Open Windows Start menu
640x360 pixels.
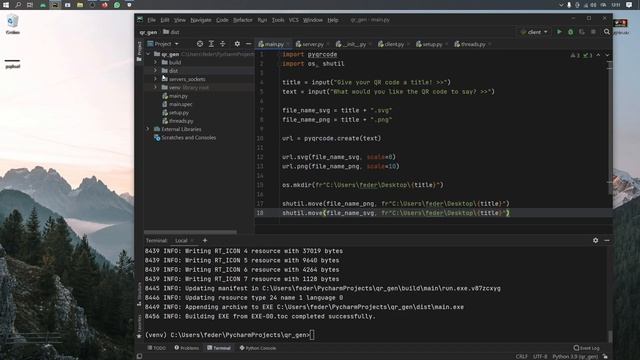point(6,5)
